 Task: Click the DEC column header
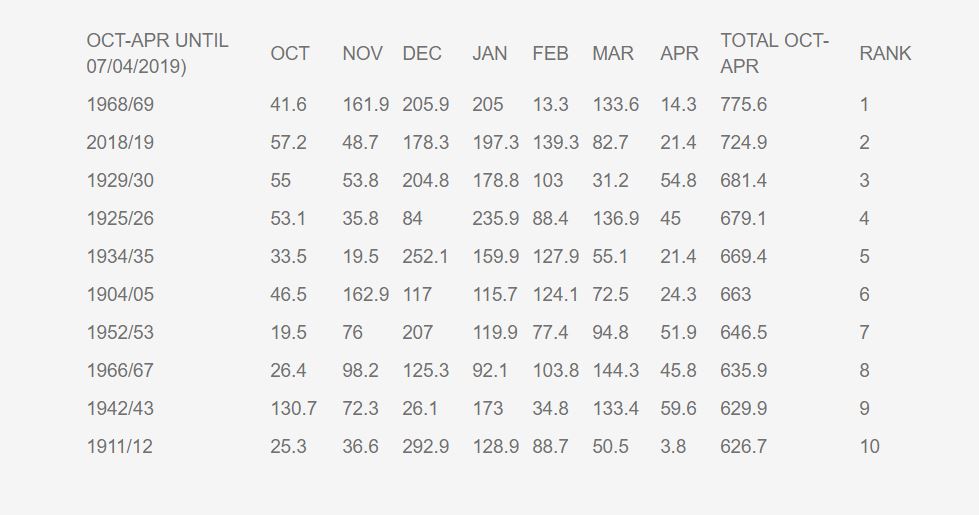pos(422,54)
